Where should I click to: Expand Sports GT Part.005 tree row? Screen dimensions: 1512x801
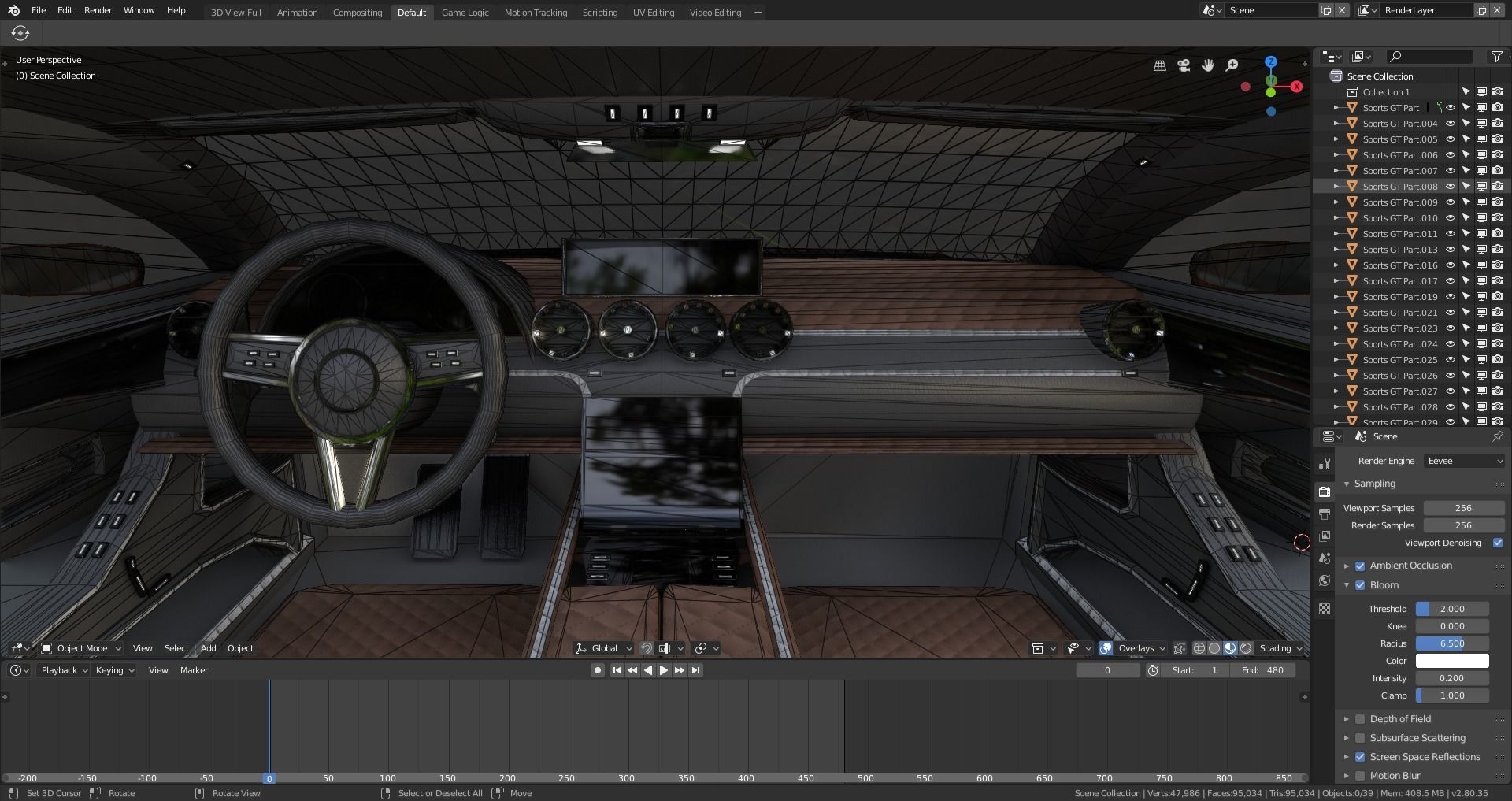pyautogui.click(x=1336, y=139)
